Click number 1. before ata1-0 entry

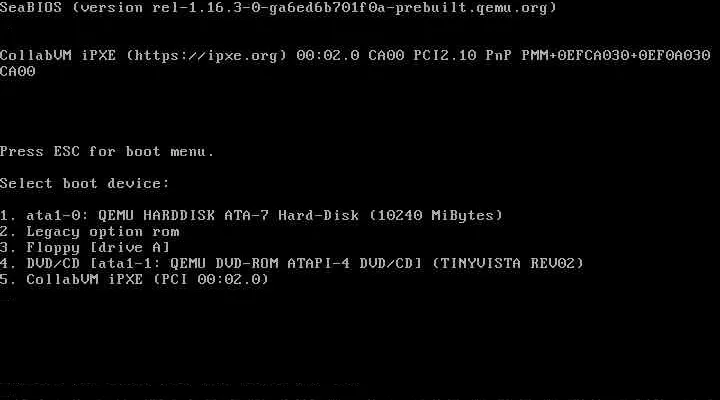click(8, 215)
